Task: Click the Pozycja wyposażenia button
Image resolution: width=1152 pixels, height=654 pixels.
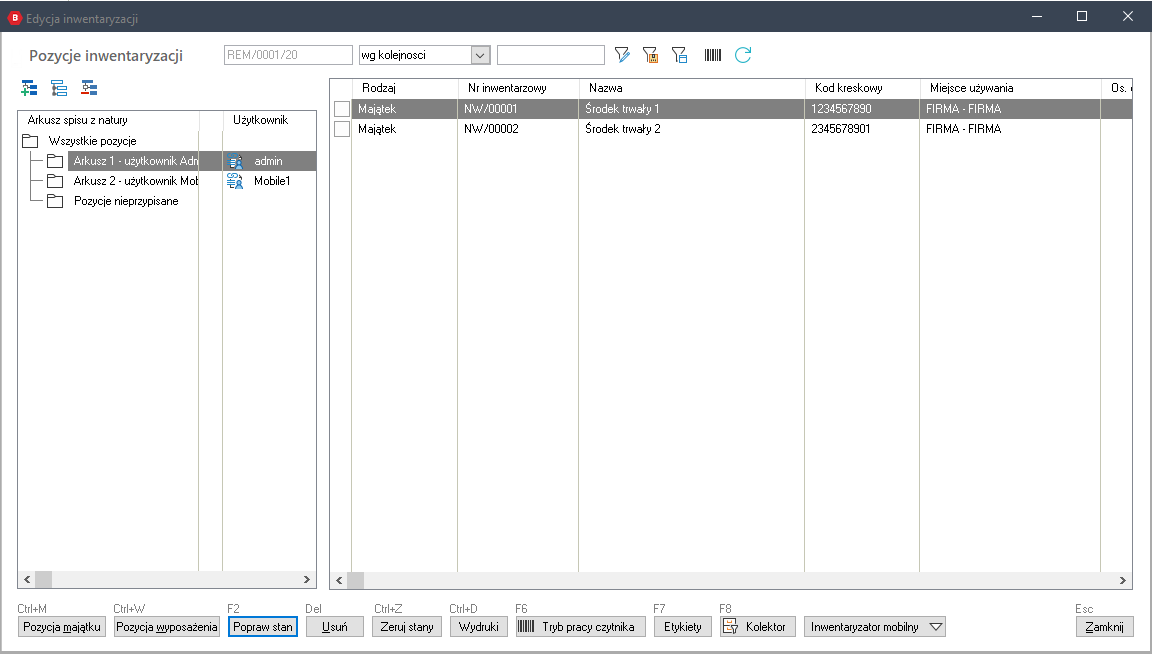Action: (x=167, y=627)
